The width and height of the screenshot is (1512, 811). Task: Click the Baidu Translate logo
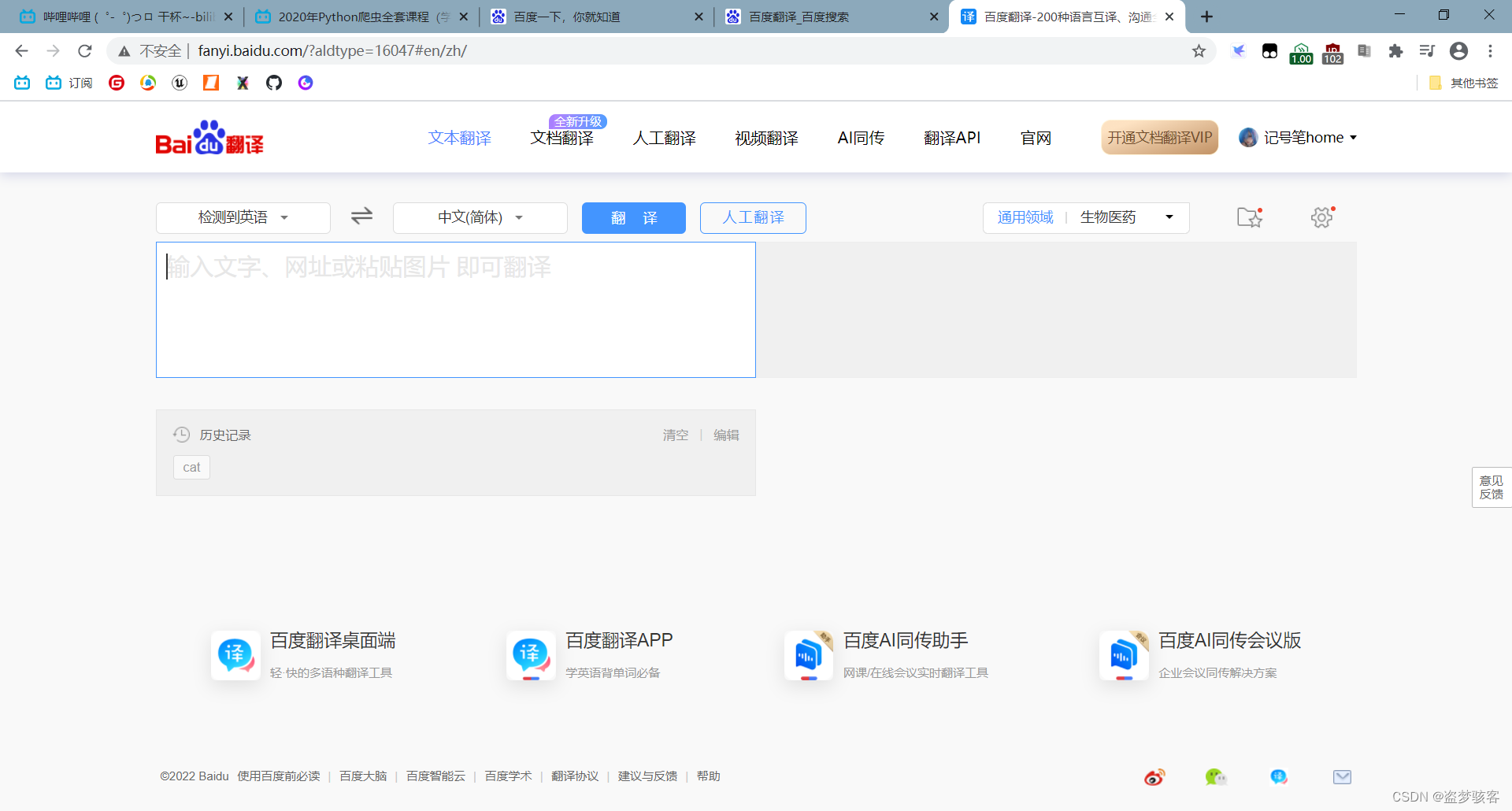(x=209, y=138)
